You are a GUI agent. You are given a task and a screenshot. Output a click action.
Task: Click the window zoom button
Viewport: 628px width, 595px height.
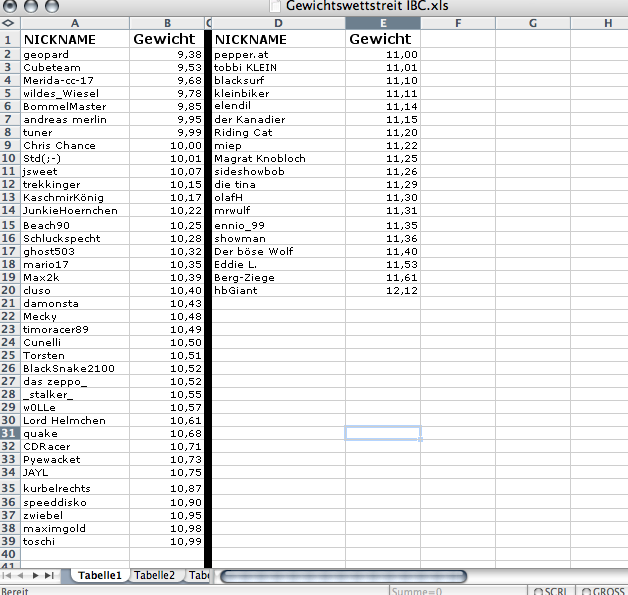click(50, 6)
